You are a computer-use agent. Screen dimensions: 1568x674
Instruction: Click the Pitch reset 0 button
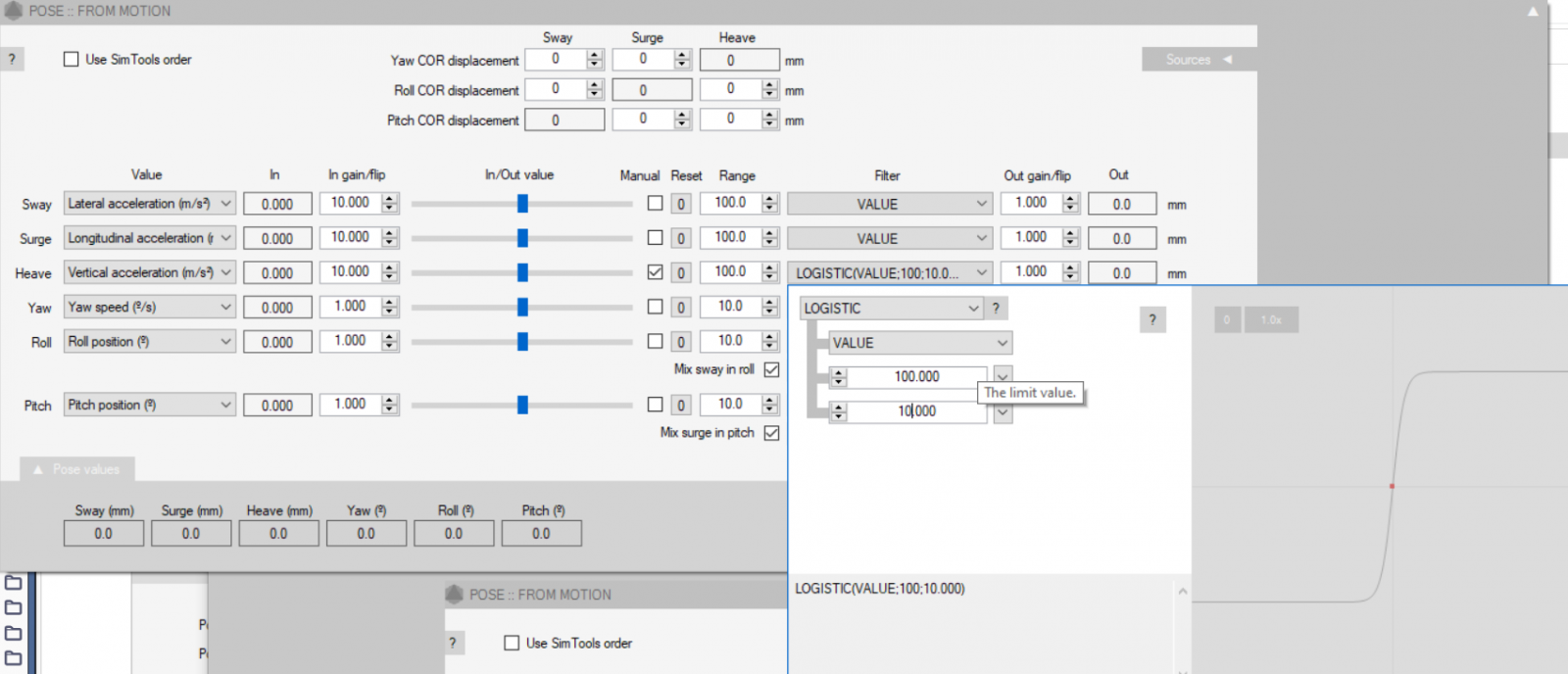(681, 405)
